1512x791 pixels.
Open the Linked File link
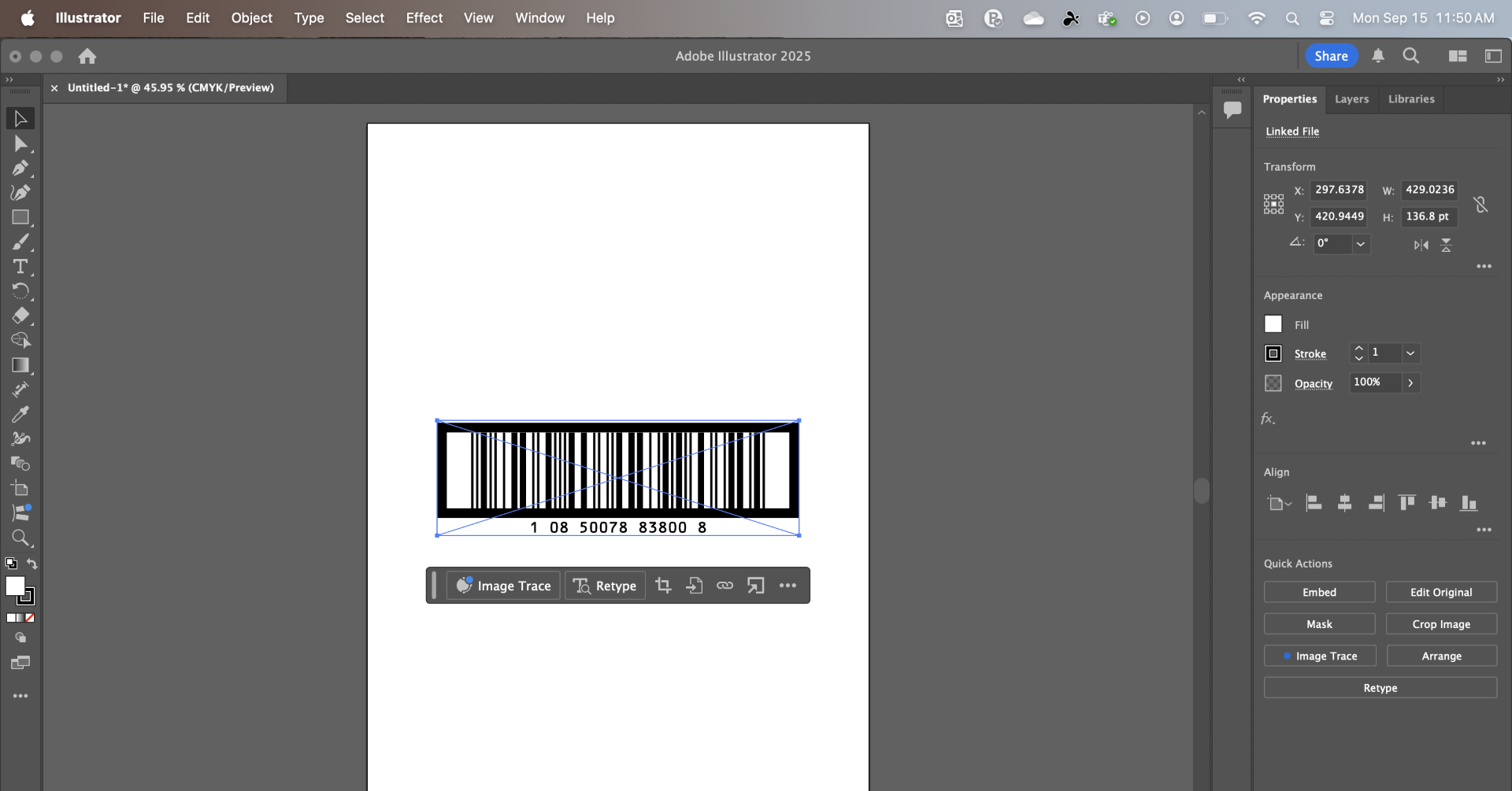(1292, 131)
